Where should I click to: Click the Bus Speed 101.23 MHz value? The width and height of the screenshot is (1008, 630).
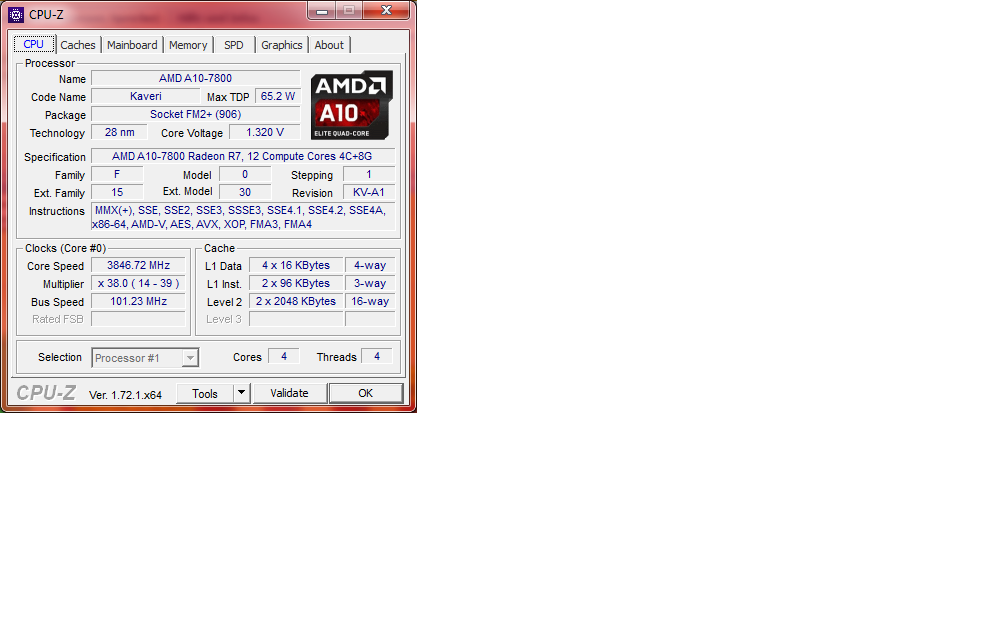point(138,302)
